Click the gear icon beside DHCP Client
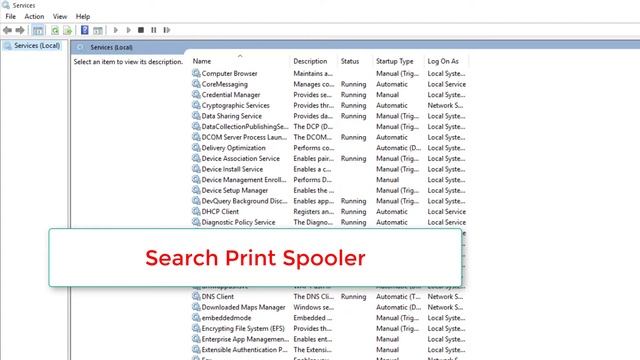This screenshot has height=360, width=640. pos(196,211)
